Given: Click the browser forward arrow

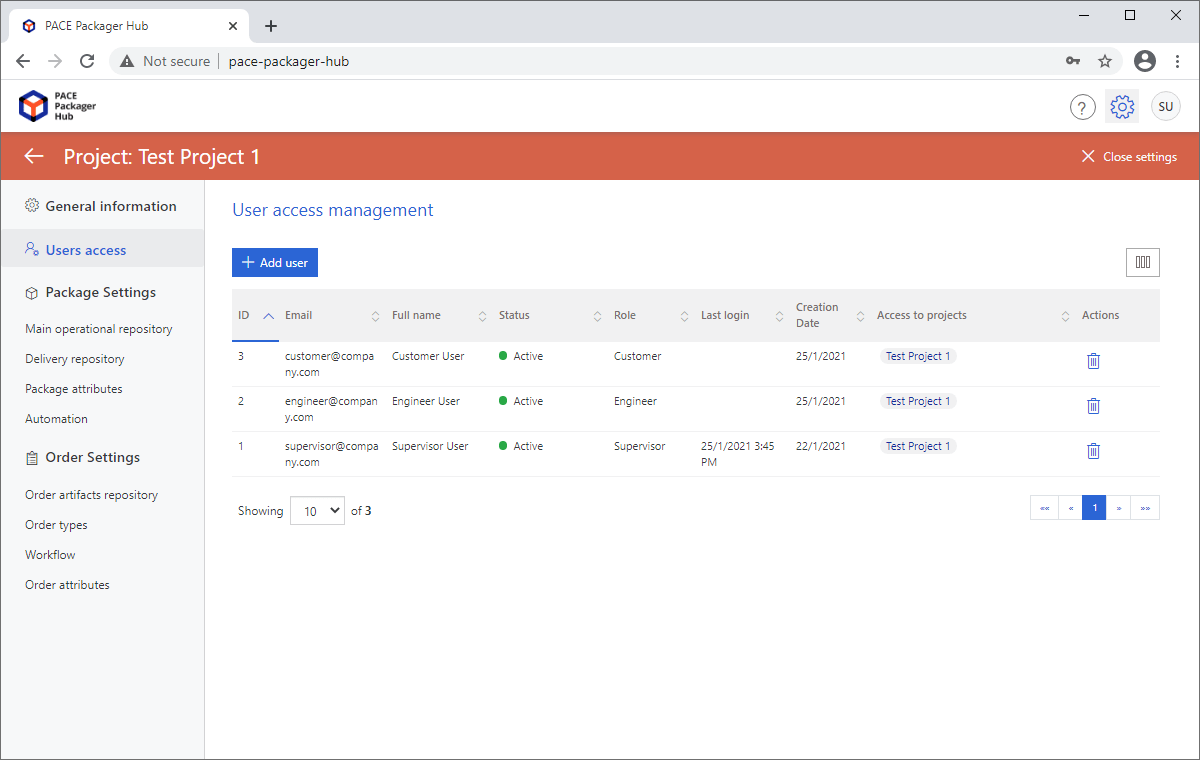Looking at the screenshot, I should (x=55, y=61).
